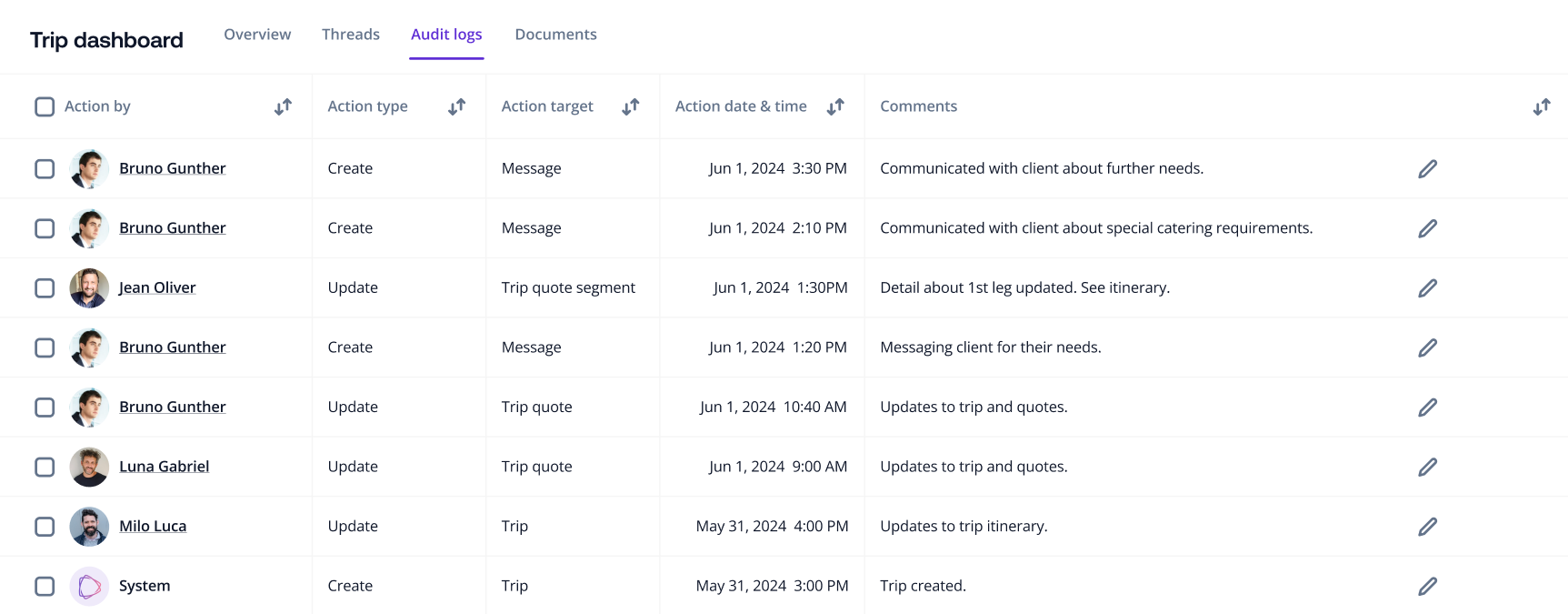1568x614 pixels.
Task: Switch to the Overview tab
Action: click(257, 35)
